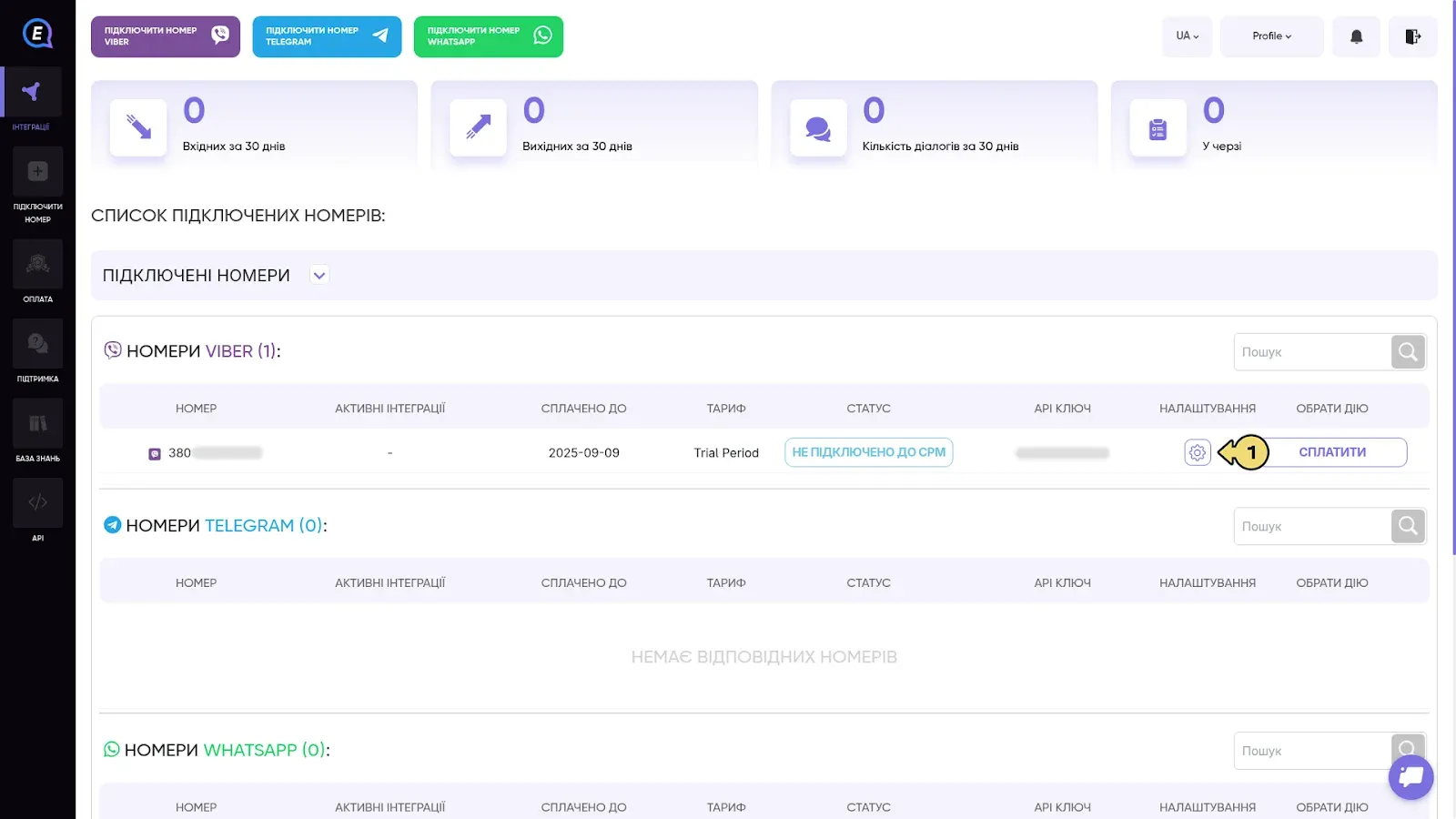Viewport: 1456px width, 819px height.
Task: Focus the Telegram numbers search field
Action: coord(1311,526)
